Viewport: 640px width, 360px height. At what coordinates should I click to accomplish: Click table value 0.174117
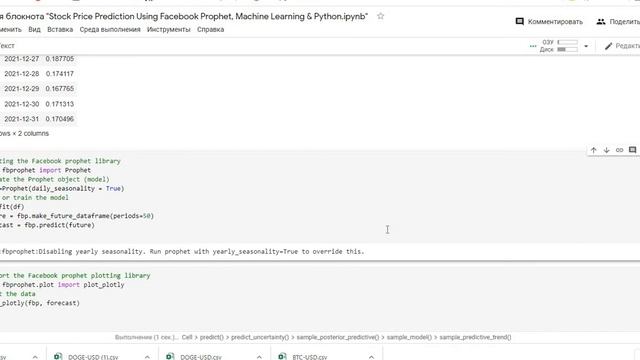click(60, 74)
